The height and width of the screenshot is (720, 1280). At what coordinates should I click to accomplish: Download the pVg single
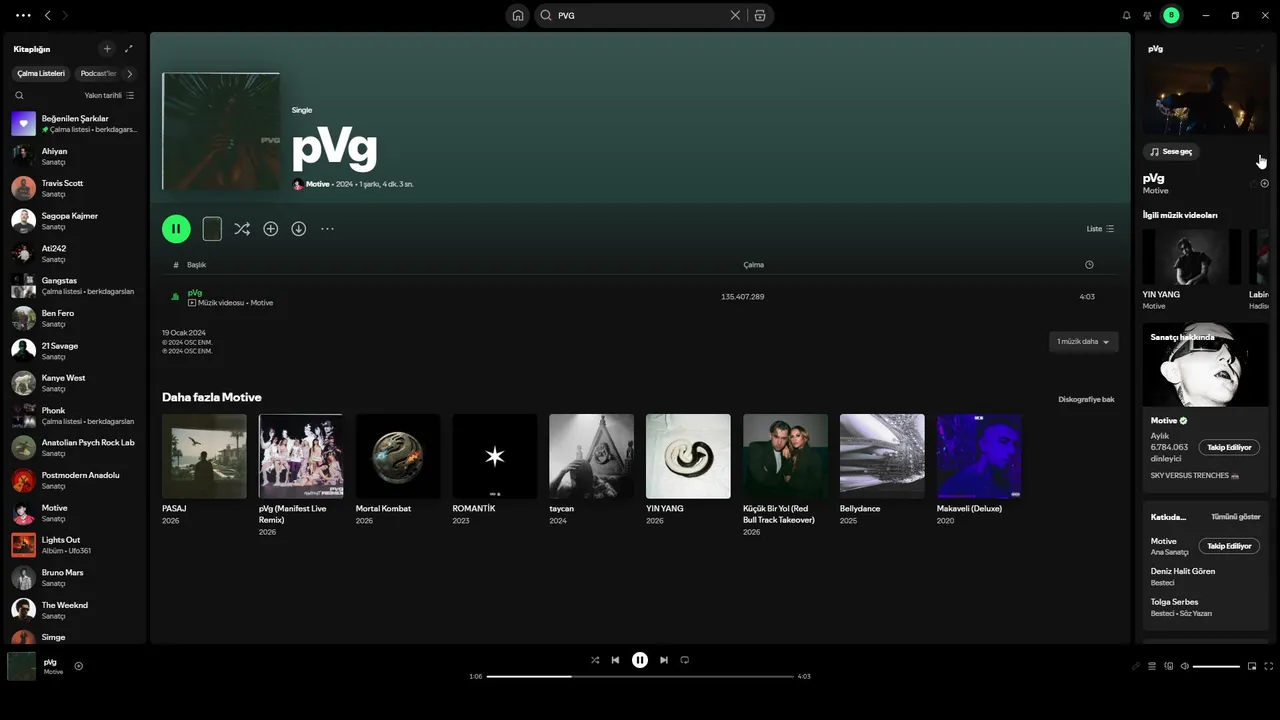tap(298, 229)
